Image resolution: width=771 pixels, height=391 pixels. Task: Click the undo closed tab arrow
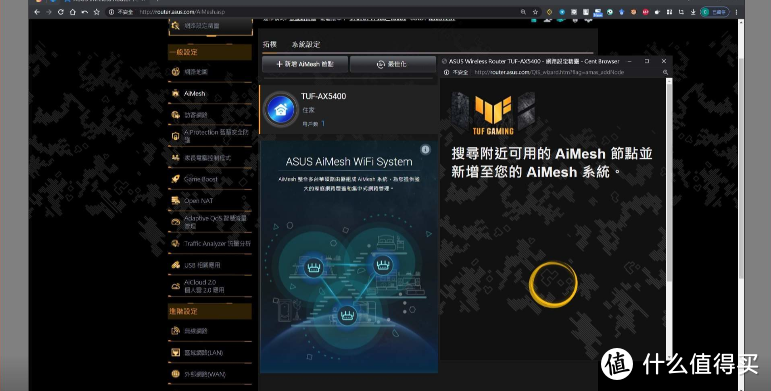84,12
